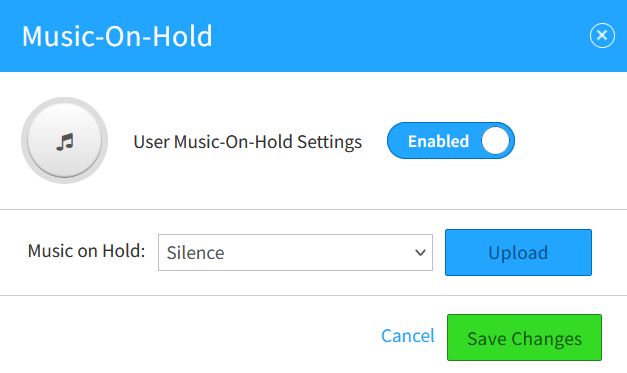627x373 pixels.
Task: Click the 'Enabled' text inside the toggle
Action: pos(438,141)
